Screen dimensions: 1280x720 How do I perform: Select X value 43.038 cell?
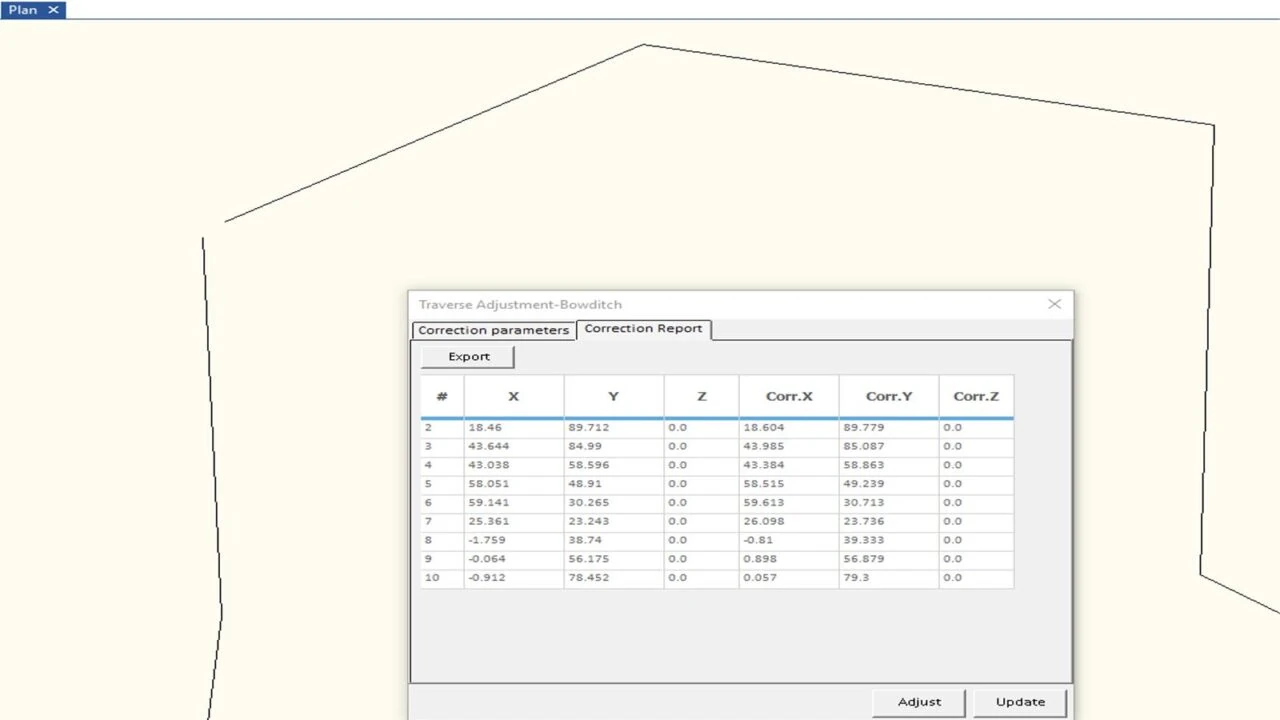514,465
